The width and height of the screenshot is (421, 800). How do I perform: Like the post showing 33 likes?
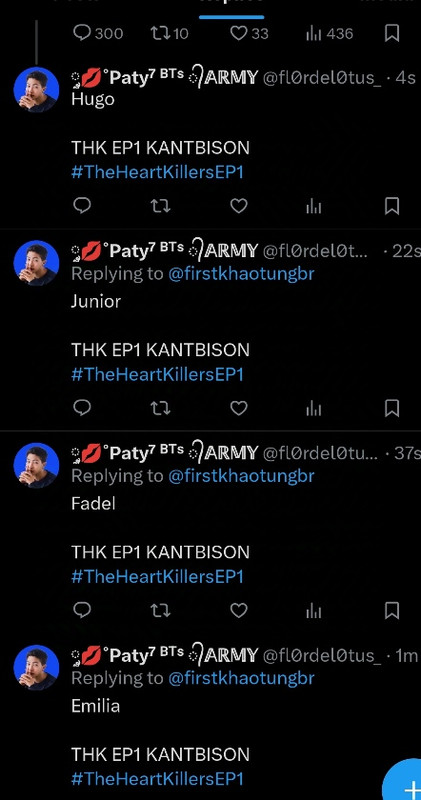pyautogui.click(x=249, y=34)
